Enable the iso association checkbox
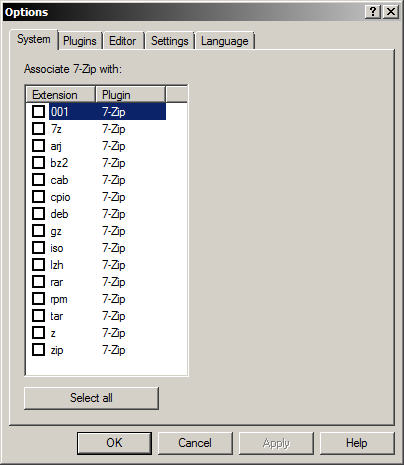Image resolution: width=404 pixels, height=465 pixels. coord(38,248)
